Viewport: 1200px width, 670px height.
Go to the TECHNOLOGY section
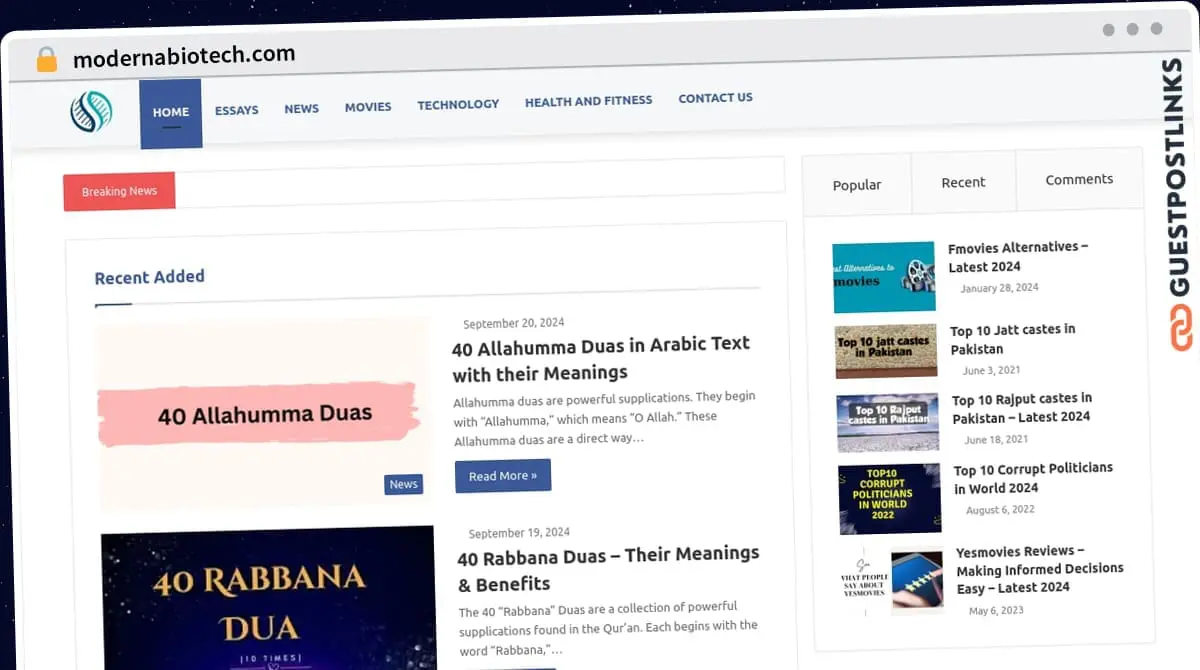458,104
